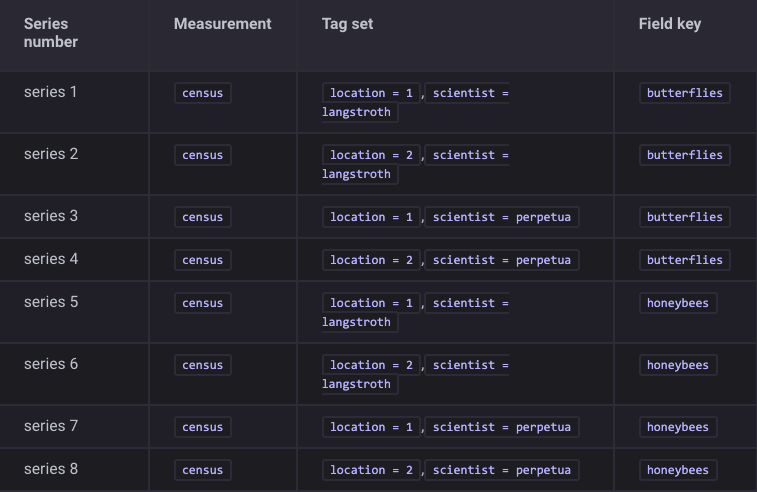Click the census tag in series 5
This screenshot has height=492, width=757.
click(202, 303)
